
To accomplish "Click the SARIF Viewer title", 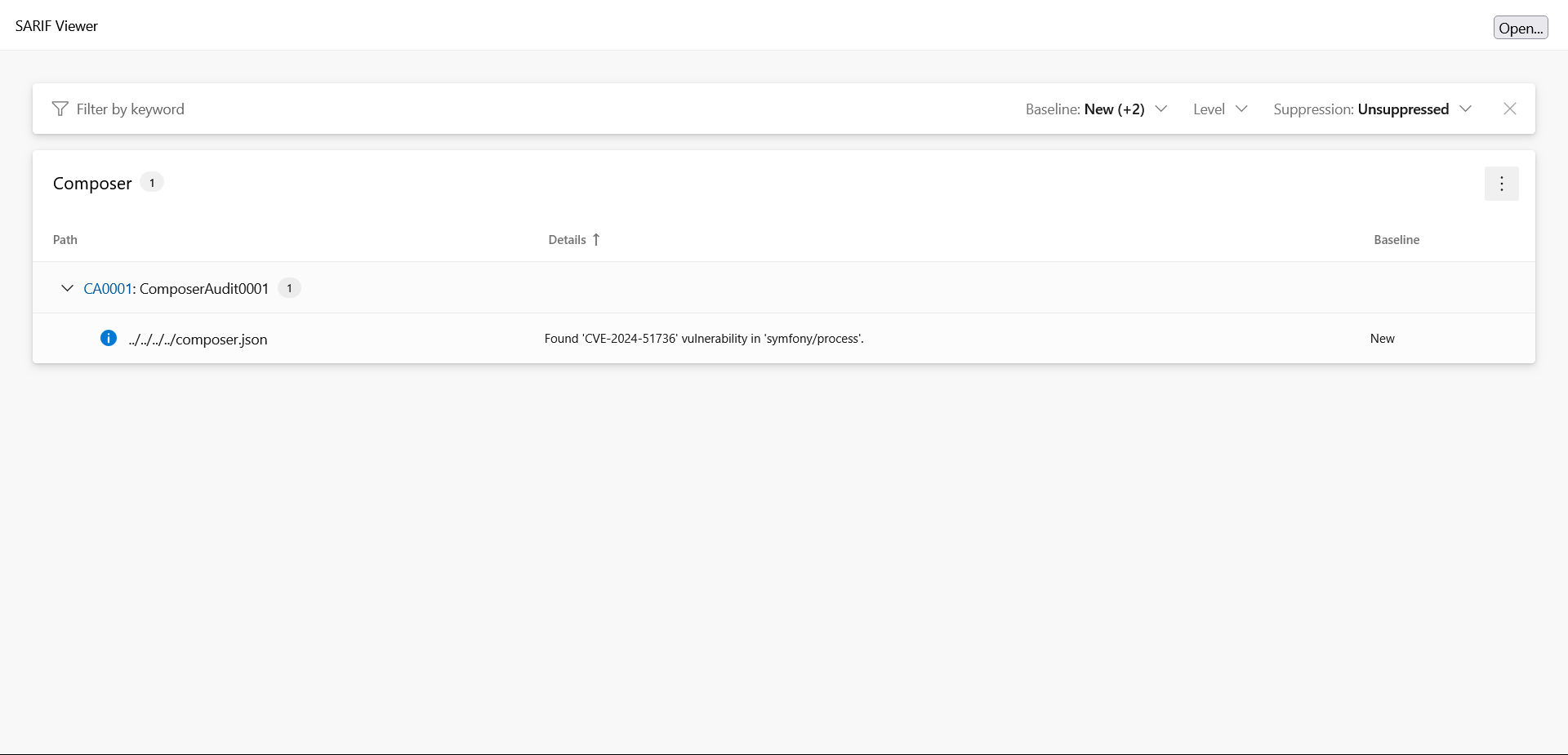I will coord(56,26).
